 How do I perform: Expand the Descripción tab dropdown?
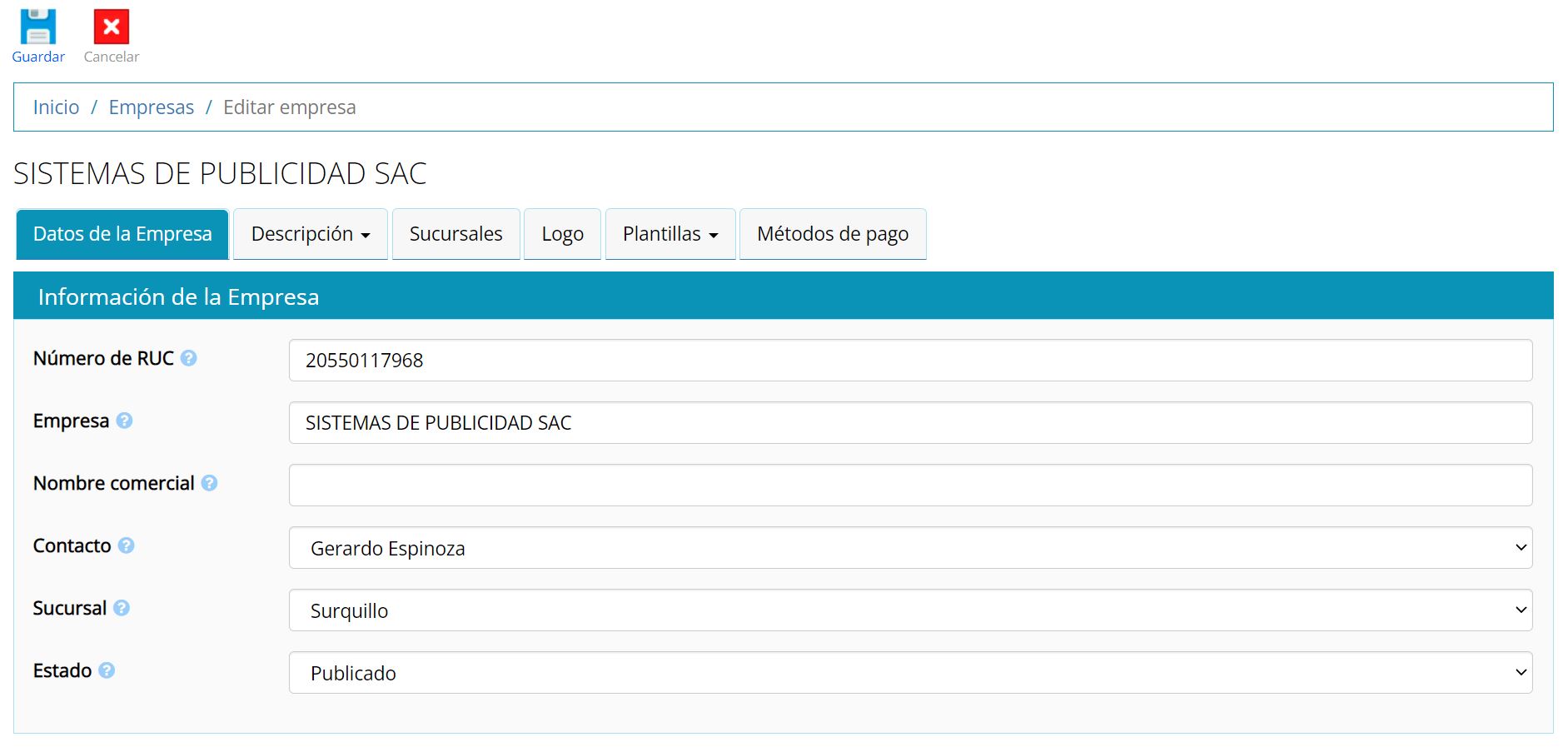310,234
